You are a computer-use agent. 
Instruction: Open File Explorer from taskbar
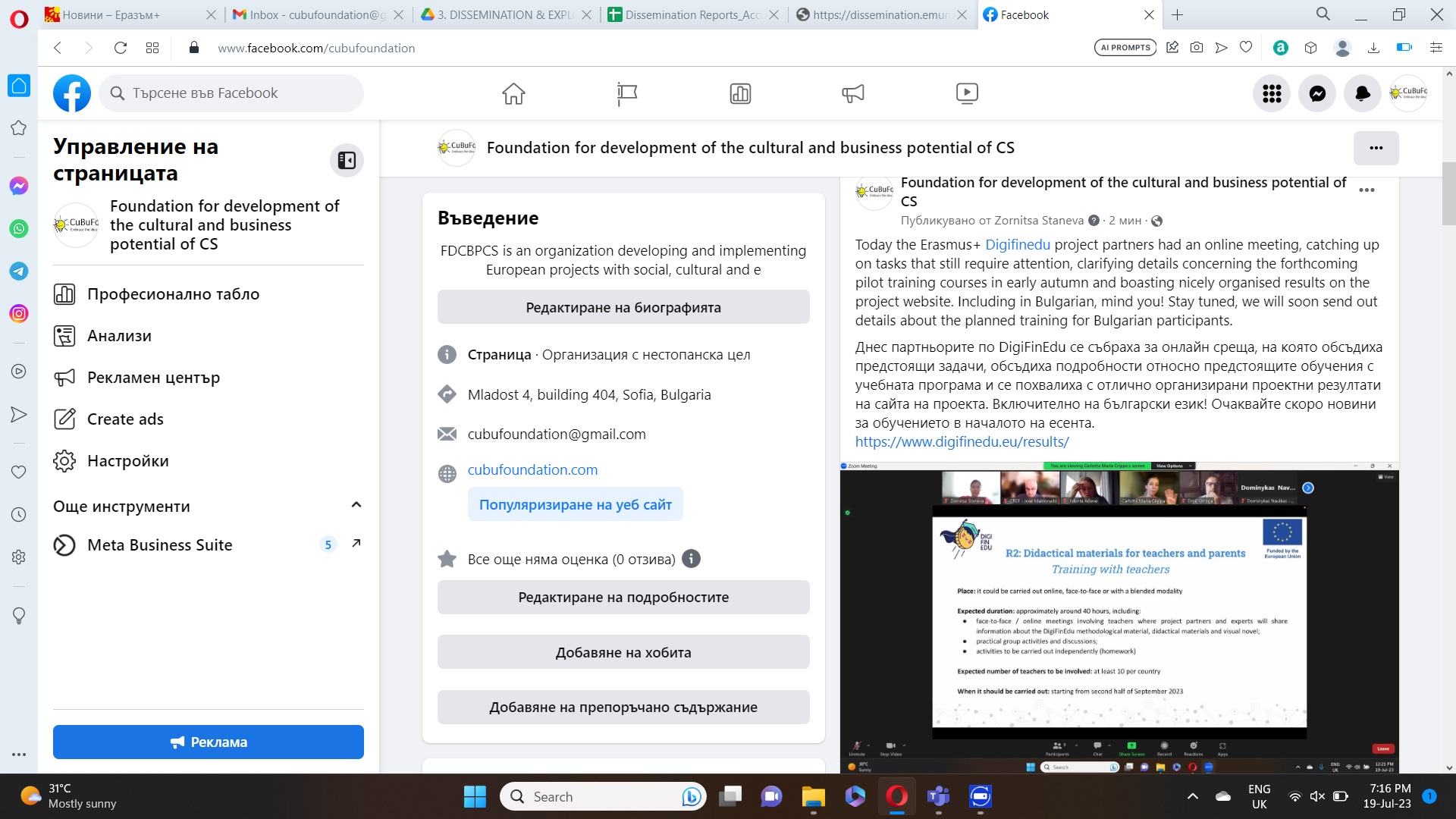coord(813,796)
